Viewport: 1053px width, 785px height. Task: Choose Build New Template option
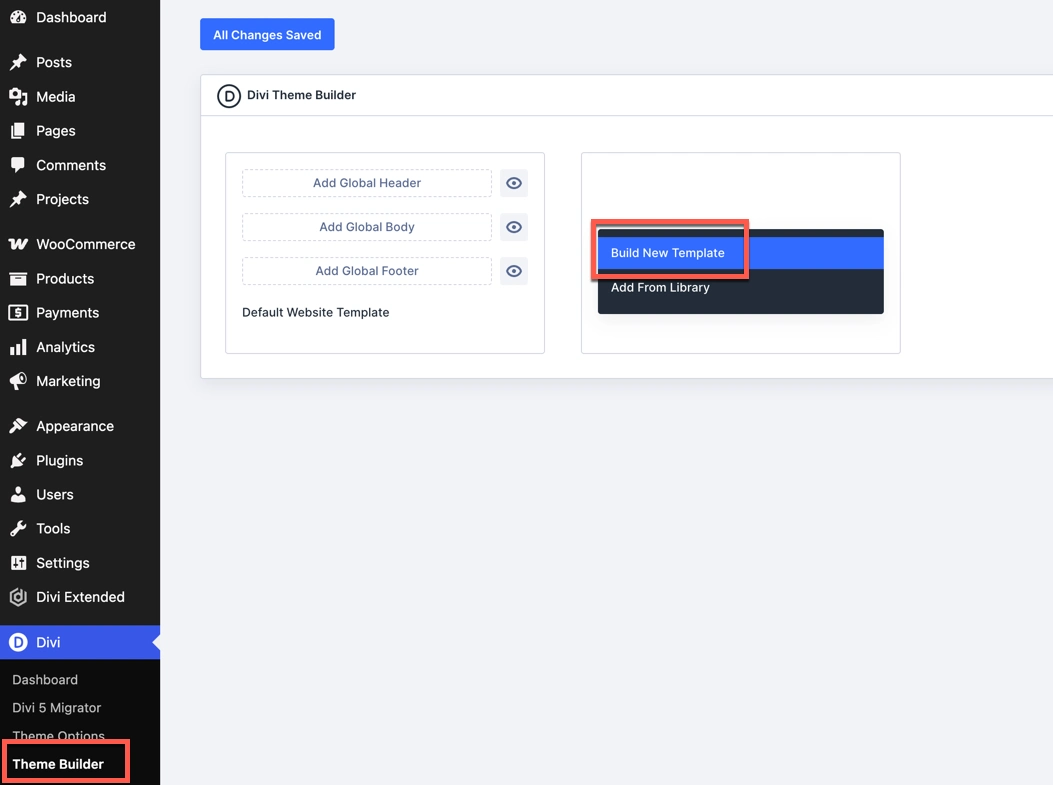(x=741, y=253)
